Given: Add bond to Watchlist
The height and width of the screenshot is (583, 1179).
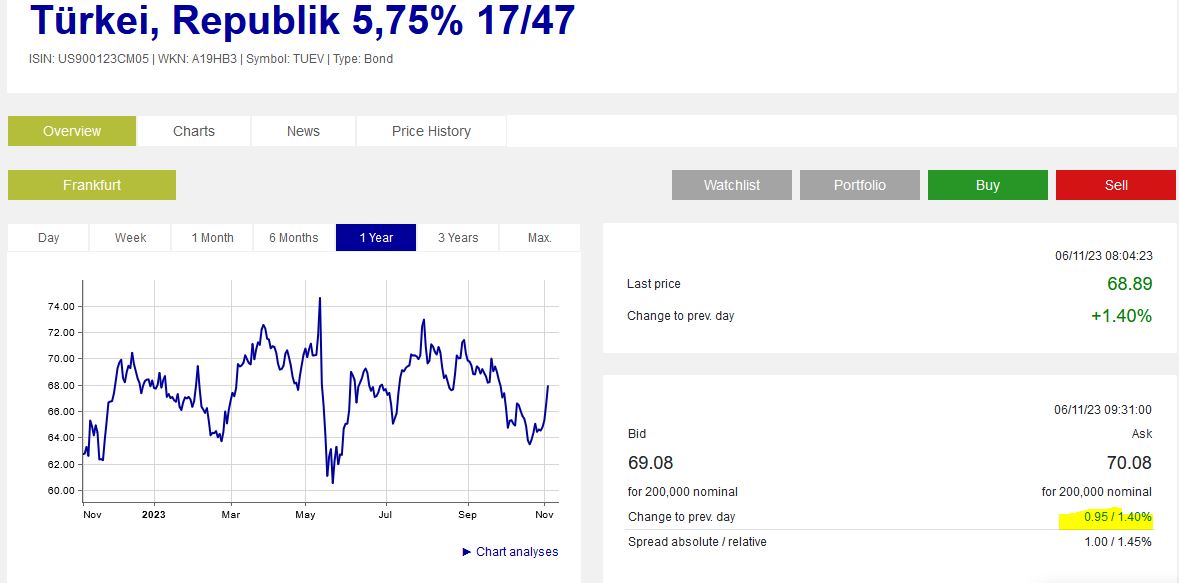Looking at the screenshot, I should [732, 185].
